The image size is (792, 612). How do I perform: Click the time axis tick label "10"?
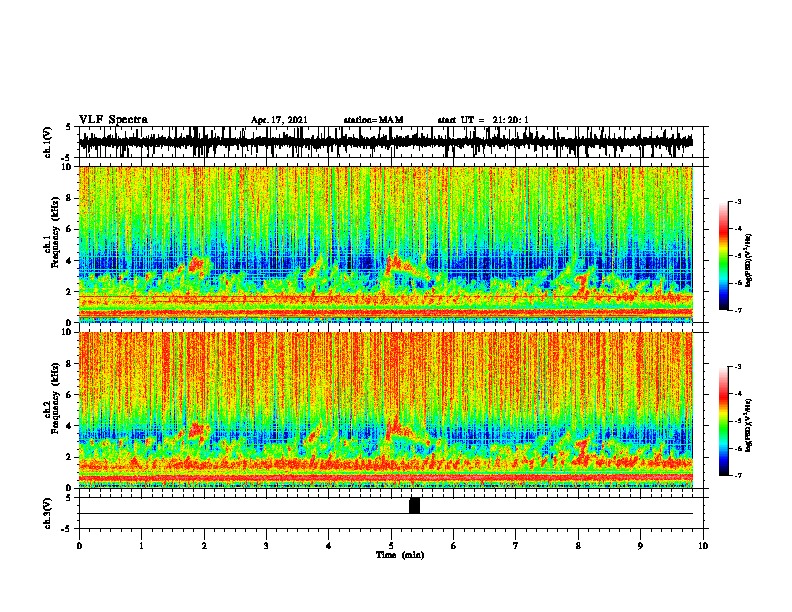[703, 546]
